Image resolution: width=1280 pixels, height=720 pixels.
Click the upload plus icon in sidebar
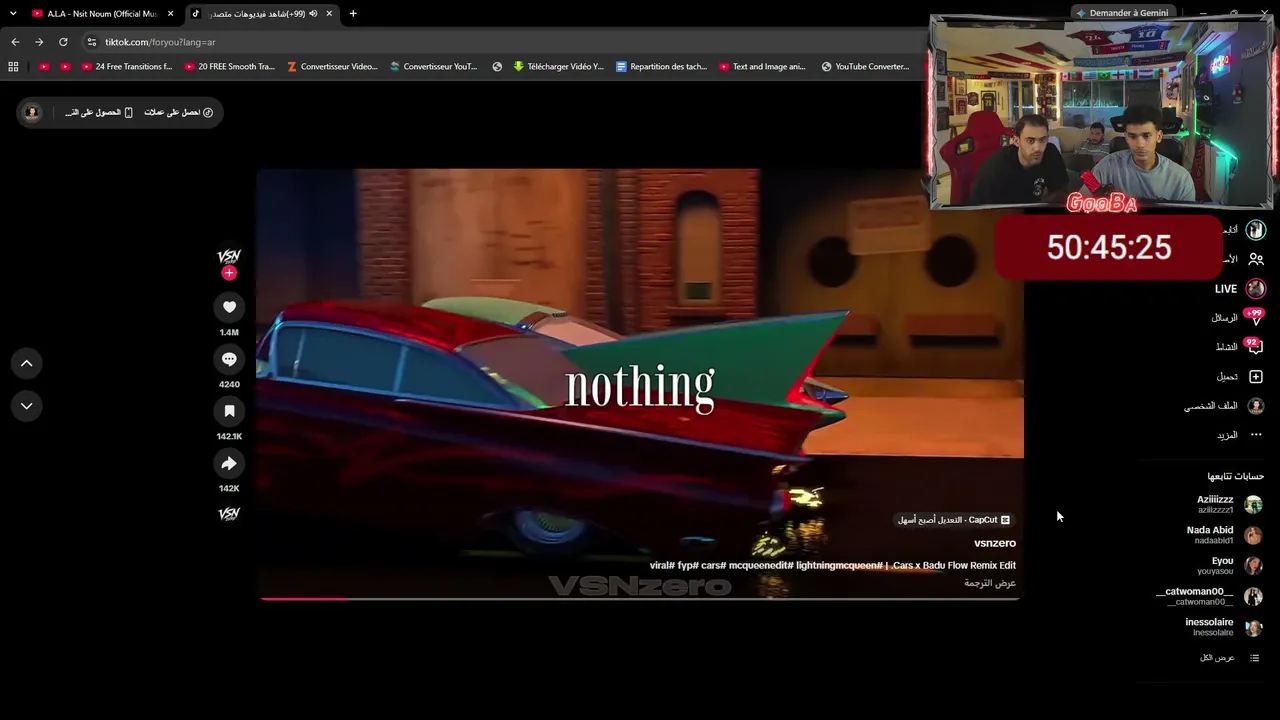1256,377
